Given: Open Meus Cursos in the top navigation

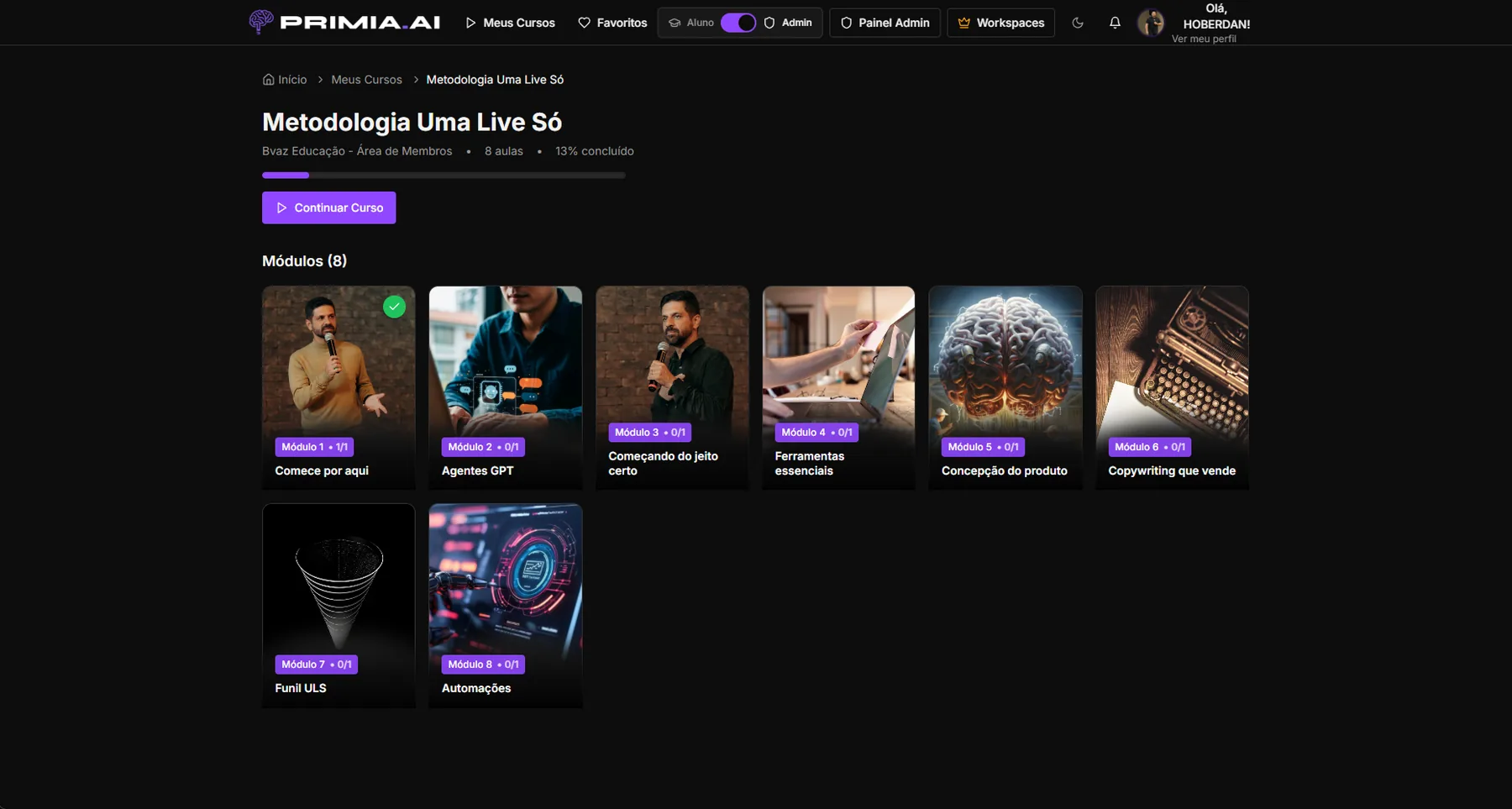Looking at the screenshot, I should pos(510,23).
